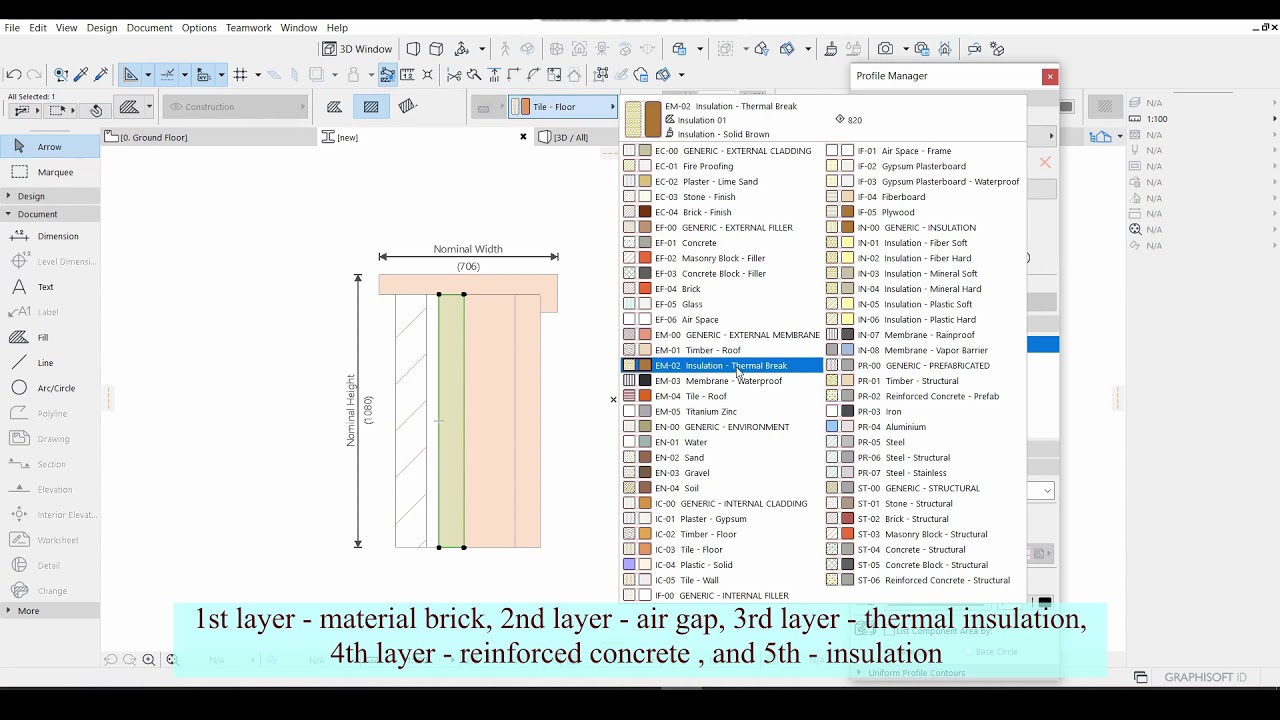Select the Polyline tool
1280x720 pixels.
pos(50,413)
